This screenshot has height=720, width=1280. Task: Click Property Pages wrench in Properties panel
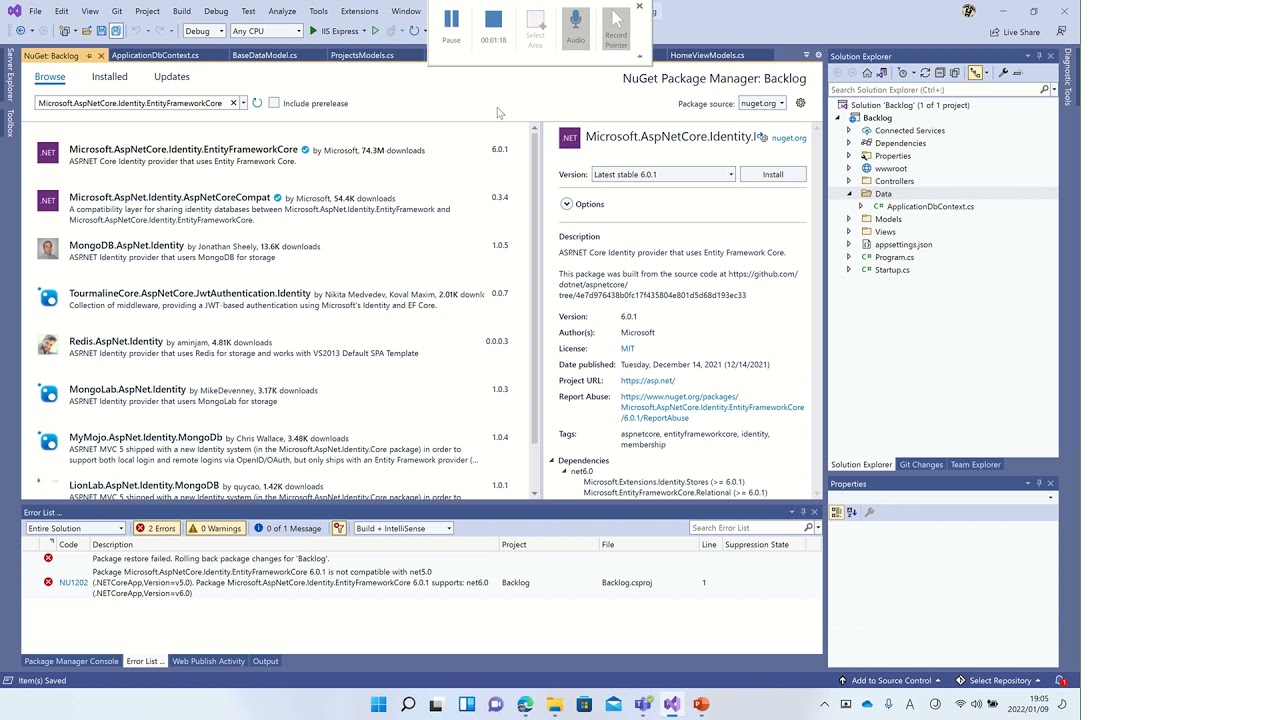pyautogui.click(x=869, y=512)
